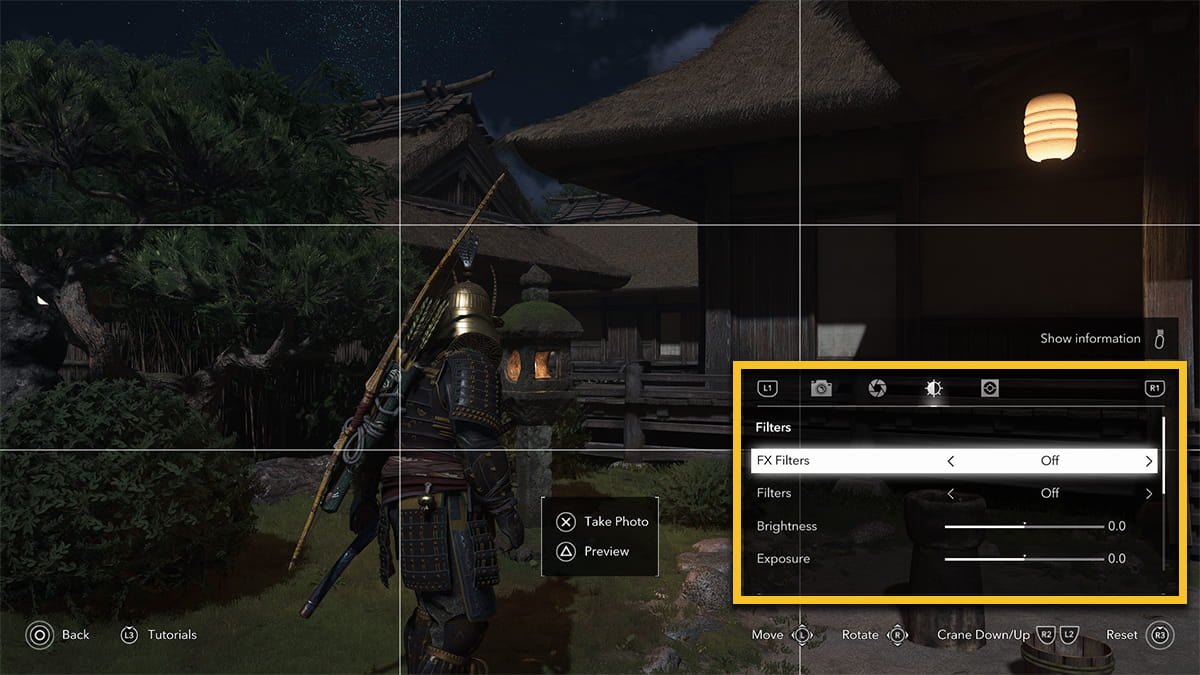Click the photo panel vertical scrollbar
This screenshot has width=1200, height=675.
[1163, 493]
